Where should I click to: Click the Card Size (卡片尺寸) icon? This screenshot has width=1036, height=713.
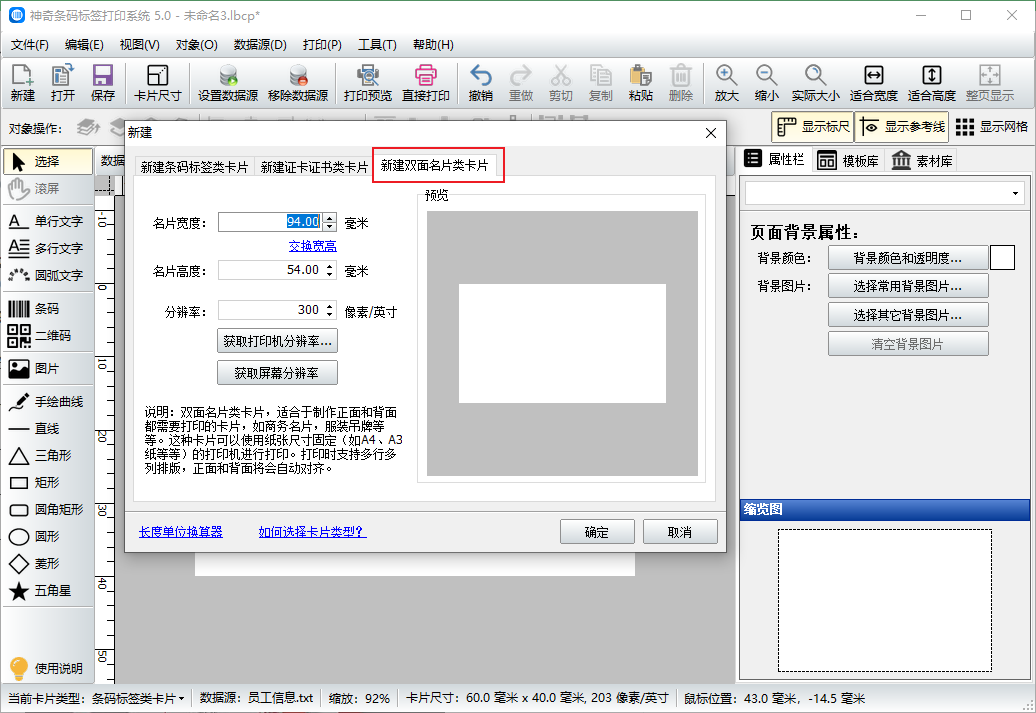157,83
